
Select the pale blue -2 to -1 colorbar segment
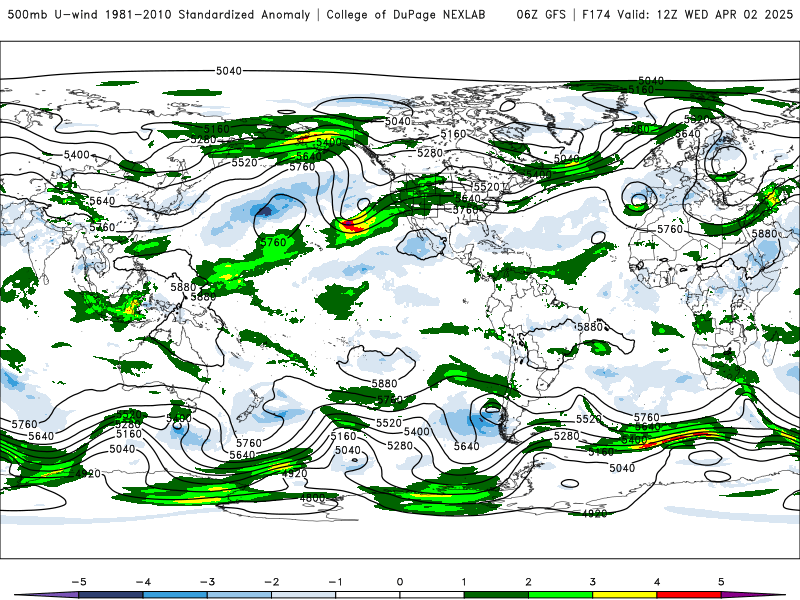click(304, 595)
